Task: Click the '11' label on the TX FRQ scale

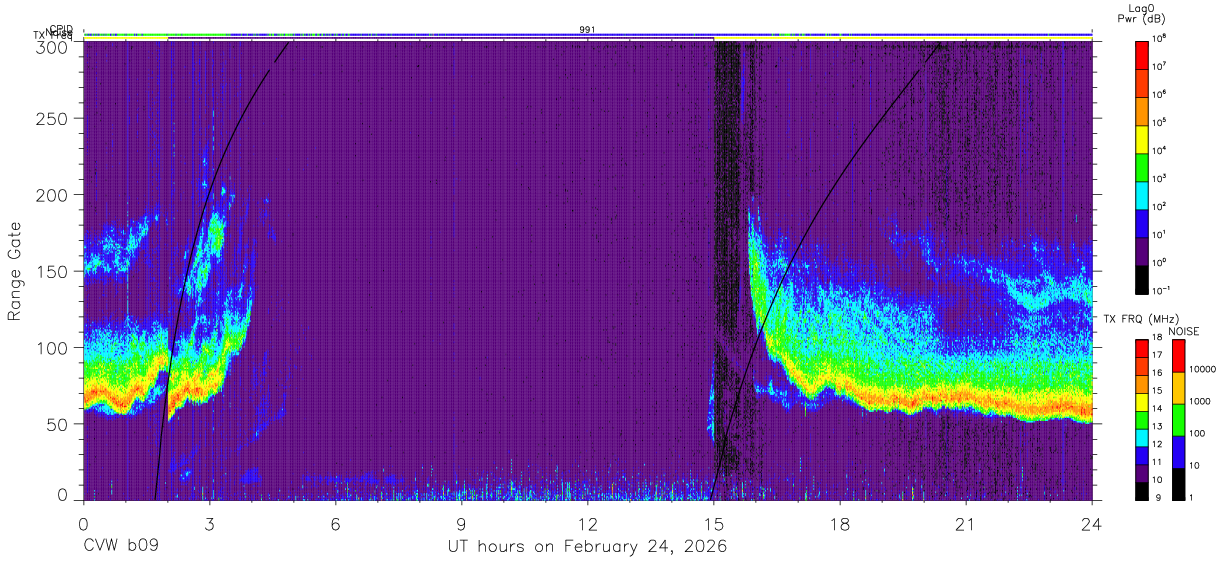Action: point(1158,462)
